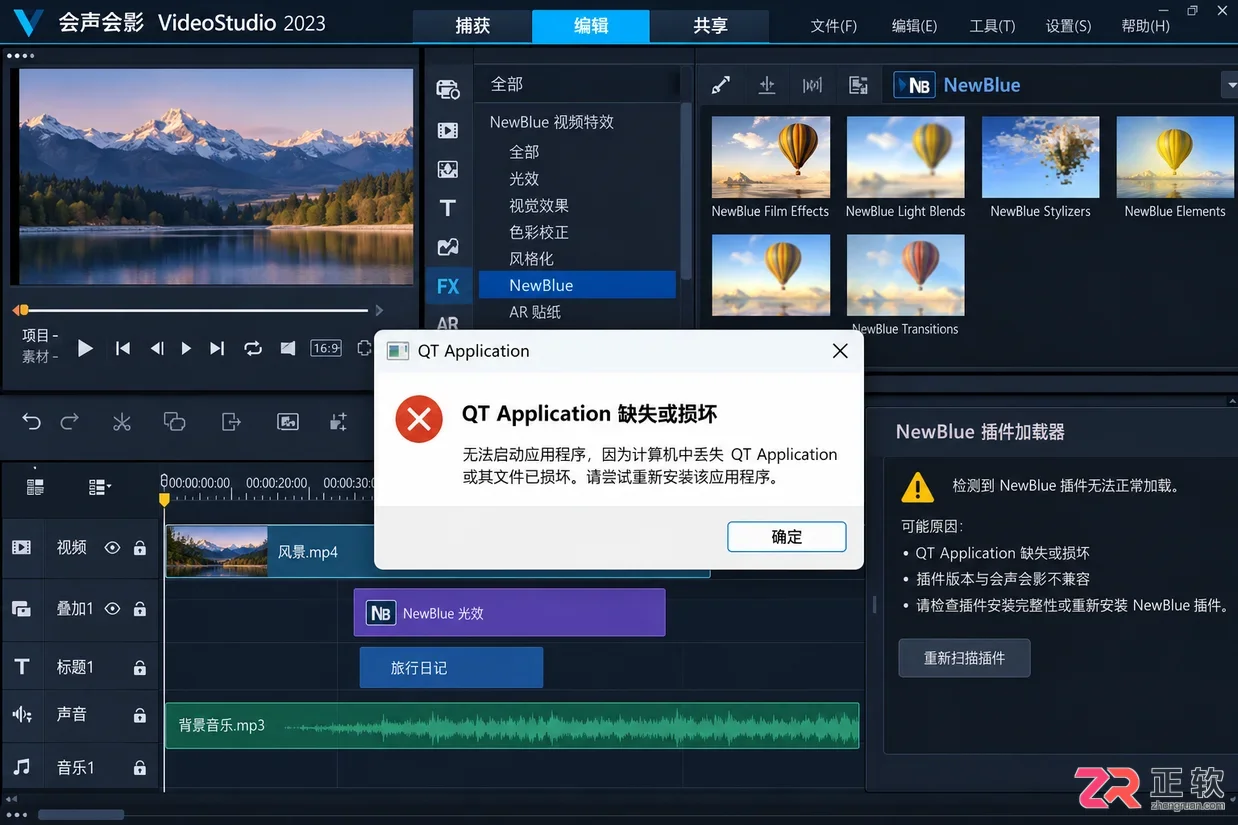Viewport: 1238px width, 825px height.
Task: Step back one frame in preview
Action: point(157,348)
